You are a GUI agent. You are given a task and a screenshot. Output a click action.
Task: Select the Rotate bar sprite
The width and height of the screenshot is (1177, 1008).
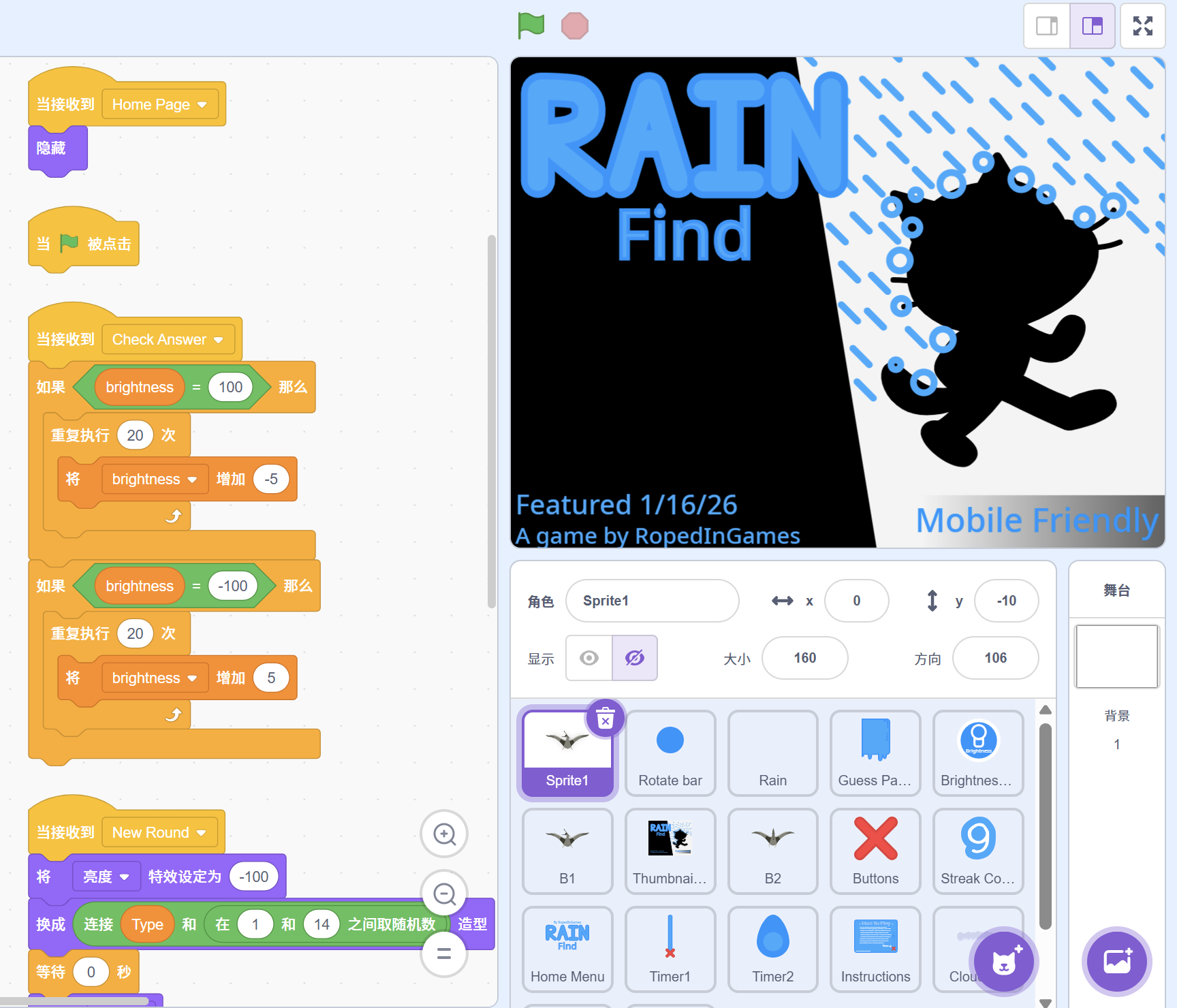click(x=670, y=753)
